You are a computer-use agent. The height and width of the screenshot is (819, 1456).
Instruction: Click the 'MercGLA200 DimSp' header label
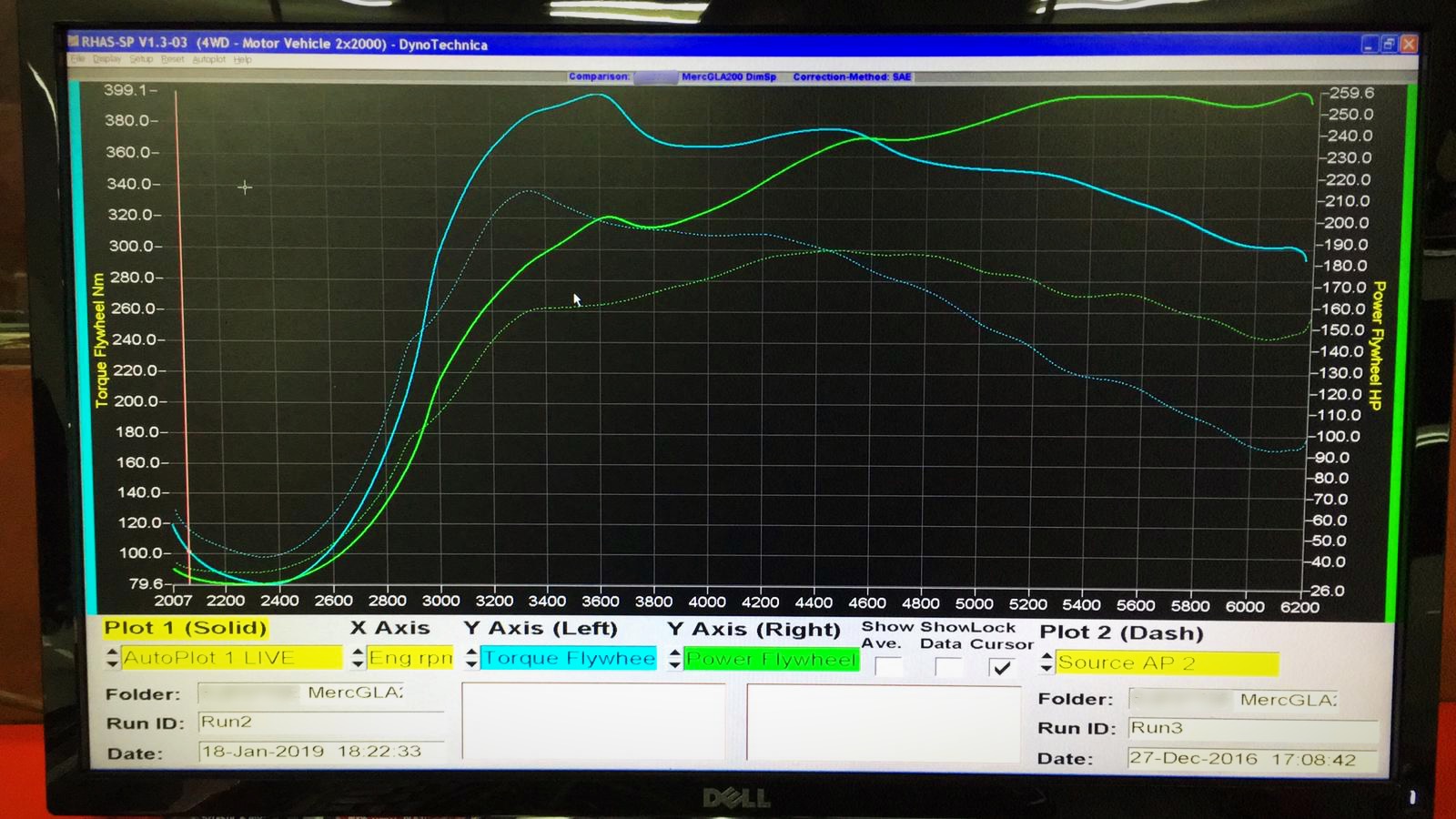click(x=729, y=77)
